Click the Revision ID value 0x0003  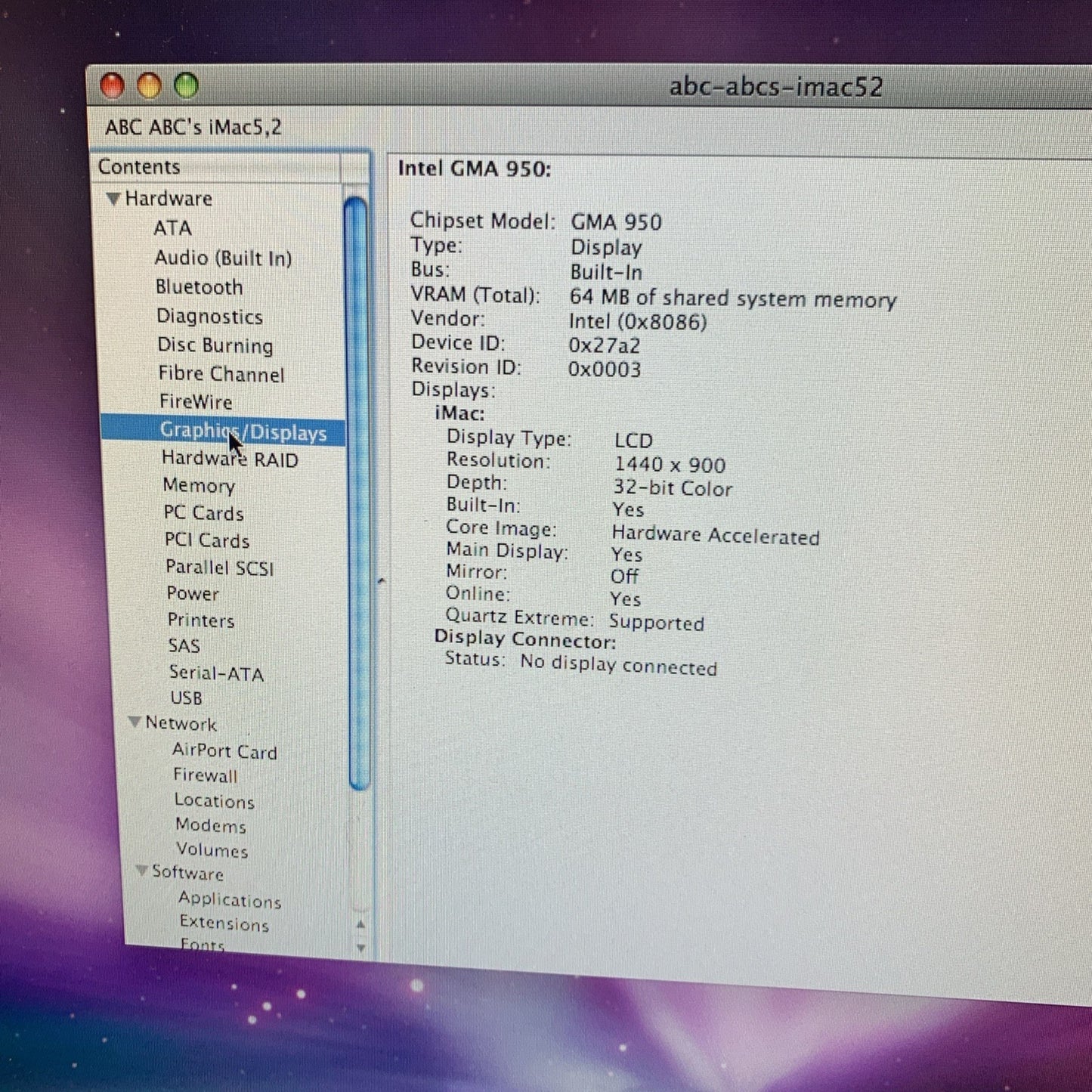point(605,370)
